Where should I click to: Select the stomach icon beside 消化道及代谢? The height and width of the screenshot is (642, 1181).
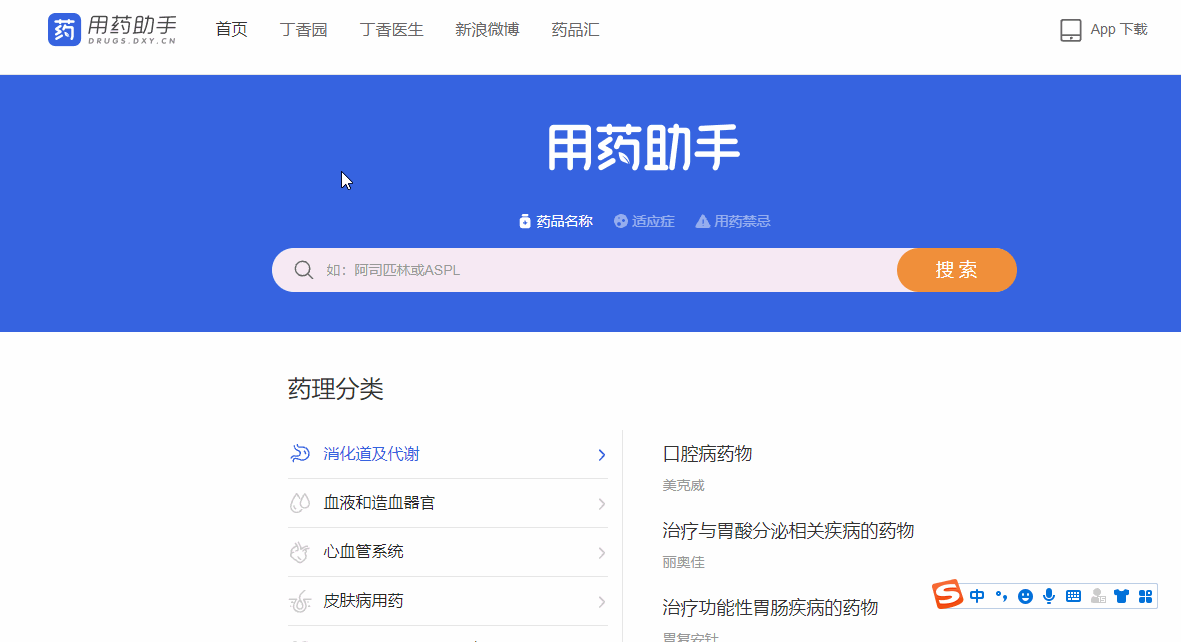(299, 453)
